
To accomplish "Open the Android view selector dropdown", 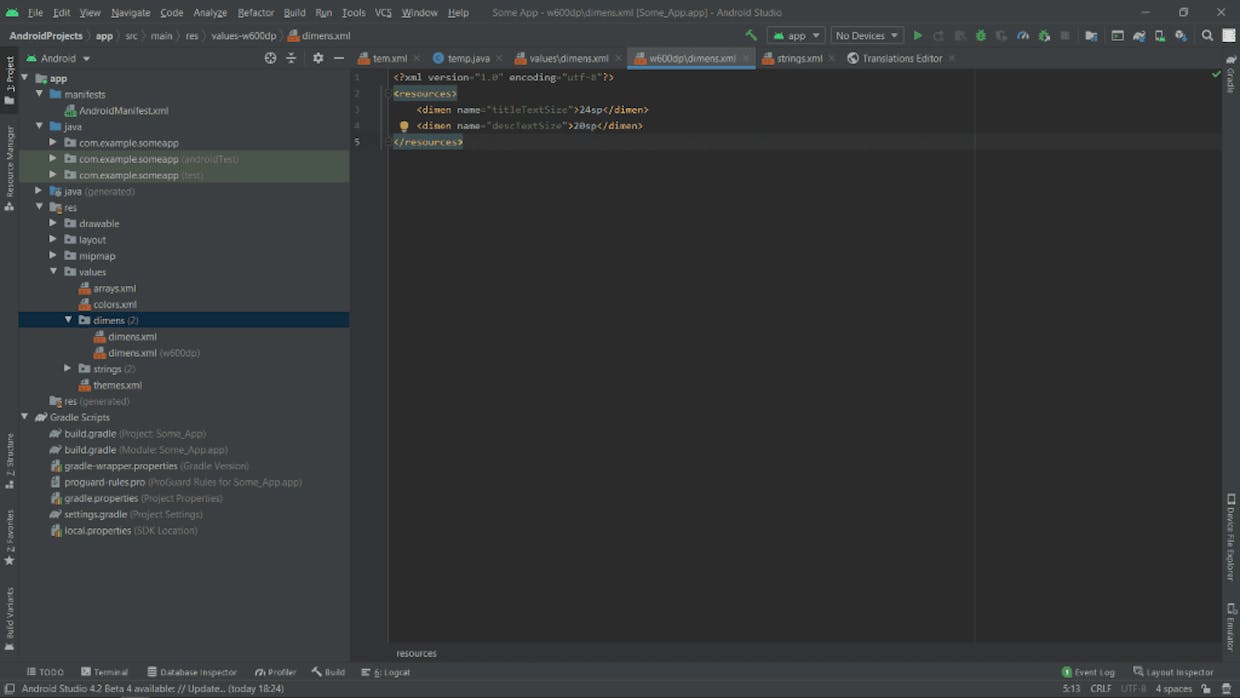I will pyautogui.click(x=58, y=58).
